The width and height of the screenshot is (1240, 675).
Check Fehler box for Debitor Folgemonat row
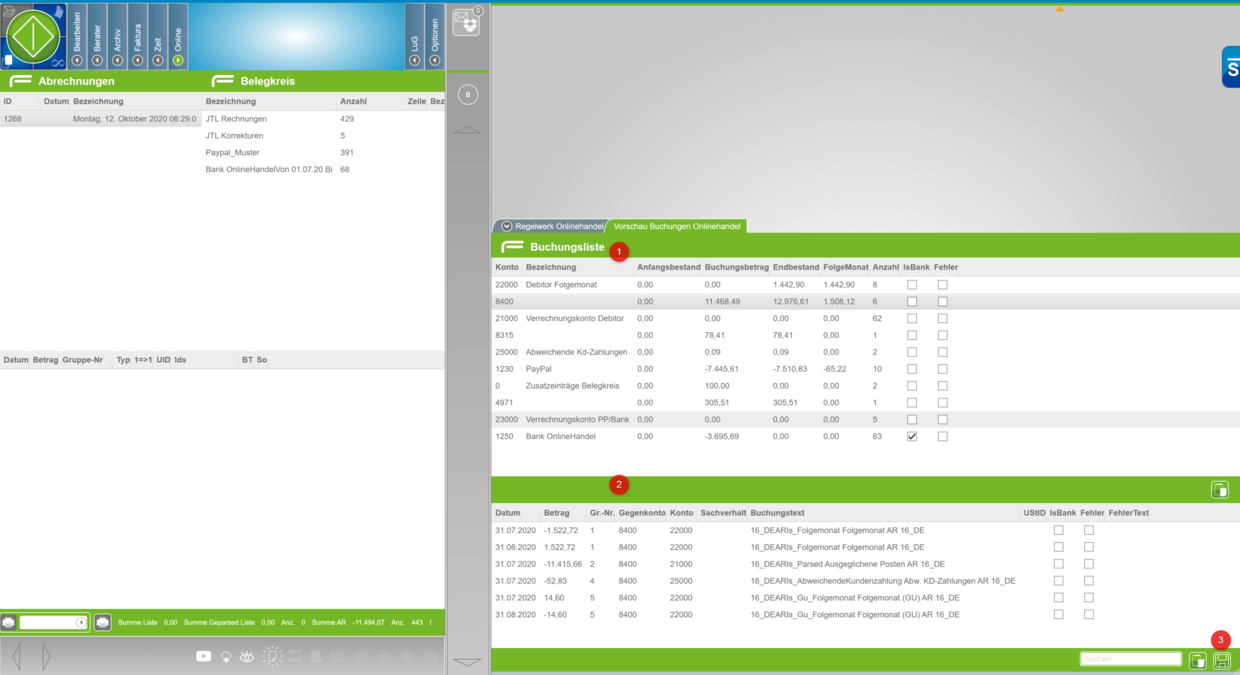pyautogui.click(x=942, y=285)
